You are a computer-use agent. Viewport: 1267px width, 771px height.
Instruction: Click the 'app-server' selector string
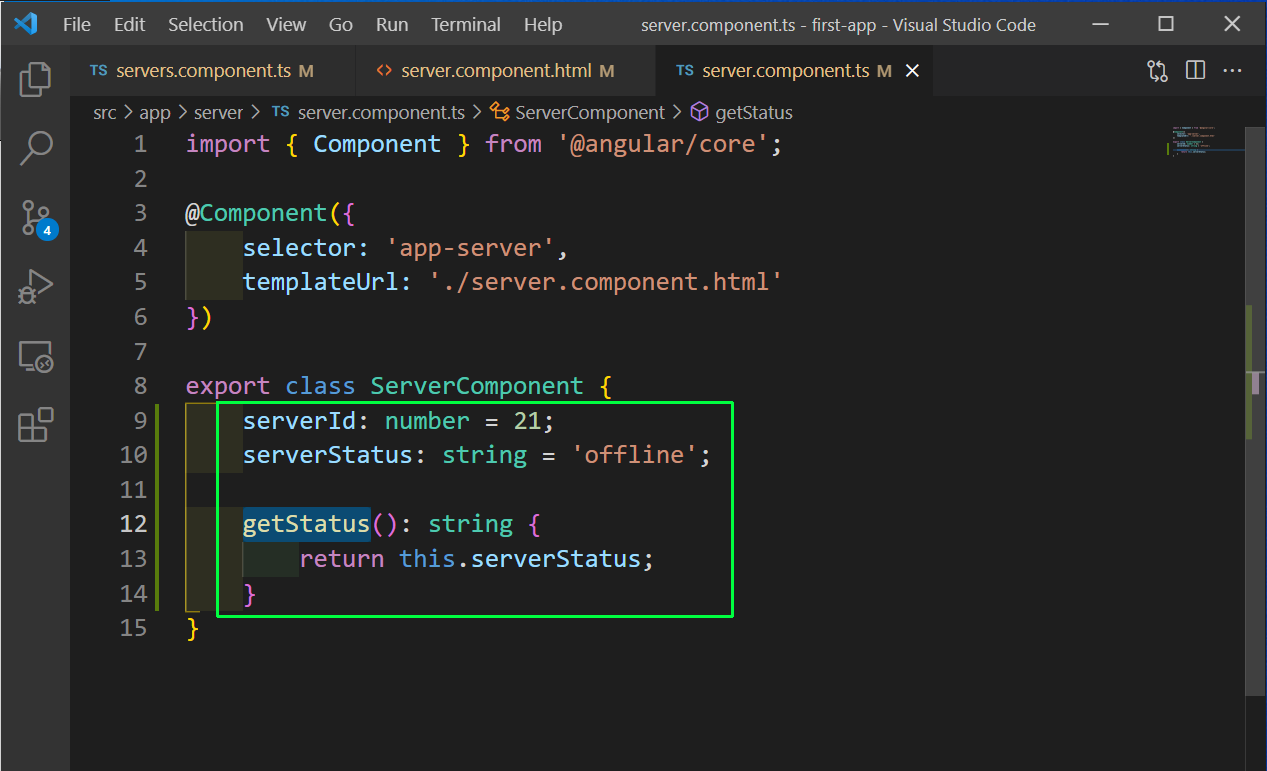coord(470,248)
